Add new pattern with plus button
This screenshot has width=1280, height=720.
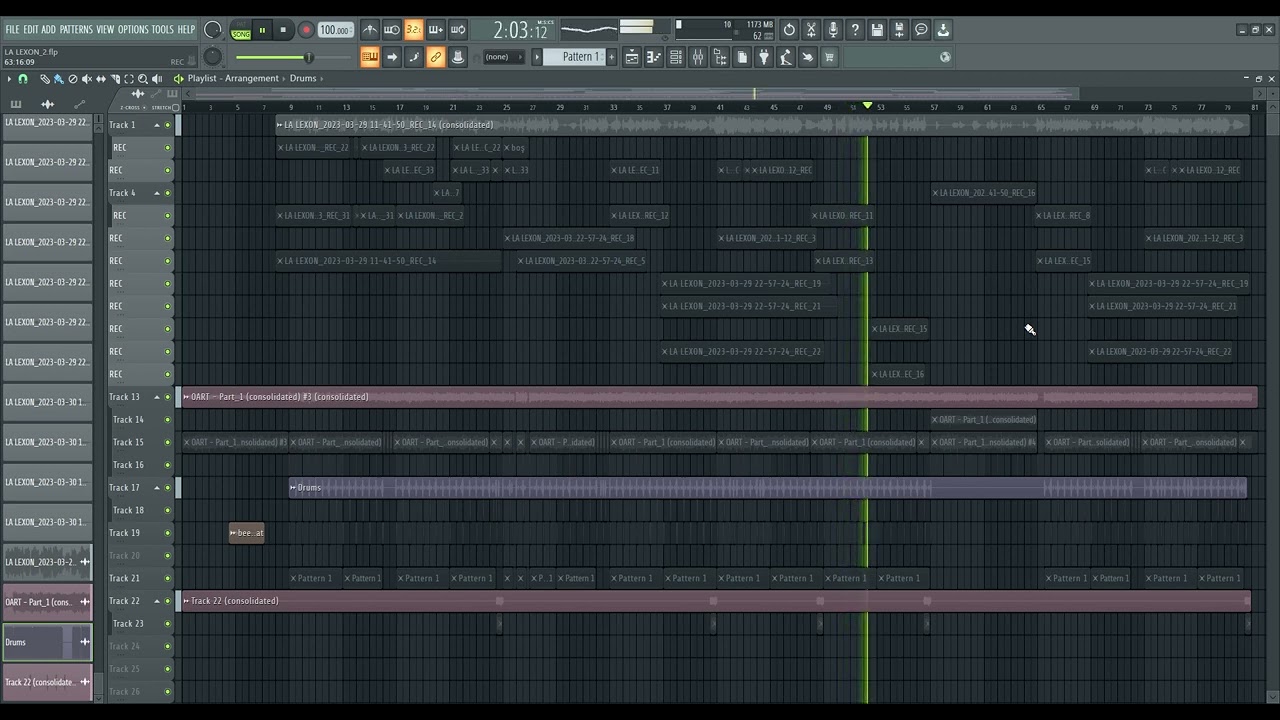click(x=610, y=57)
